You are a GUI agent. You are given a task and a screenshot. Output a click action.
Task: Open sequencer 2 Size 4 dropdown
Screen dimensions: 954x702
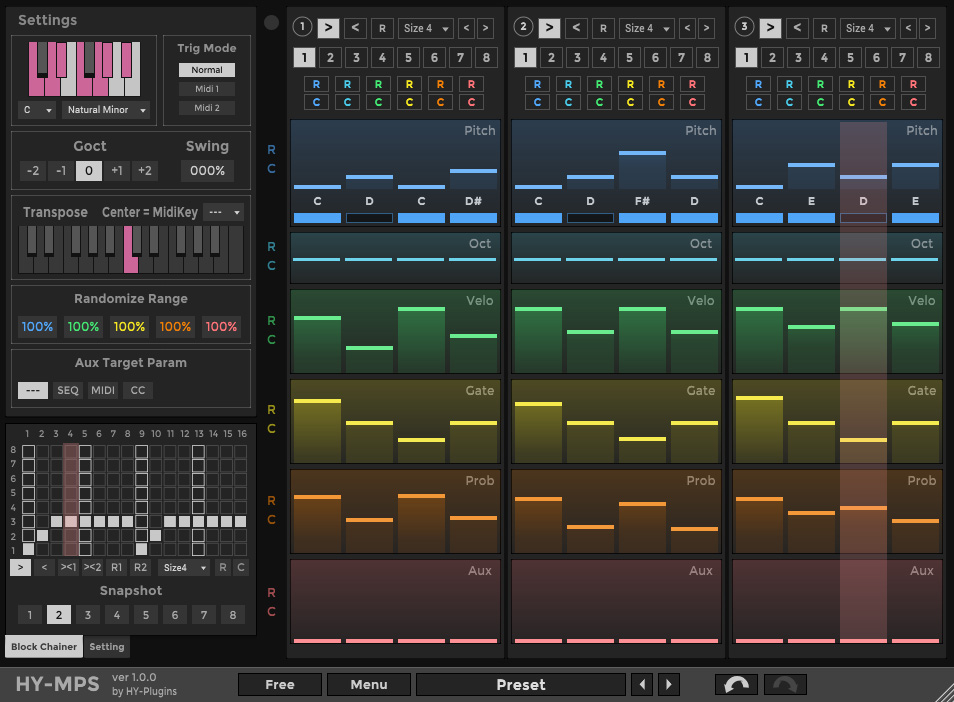coord(646,28)
